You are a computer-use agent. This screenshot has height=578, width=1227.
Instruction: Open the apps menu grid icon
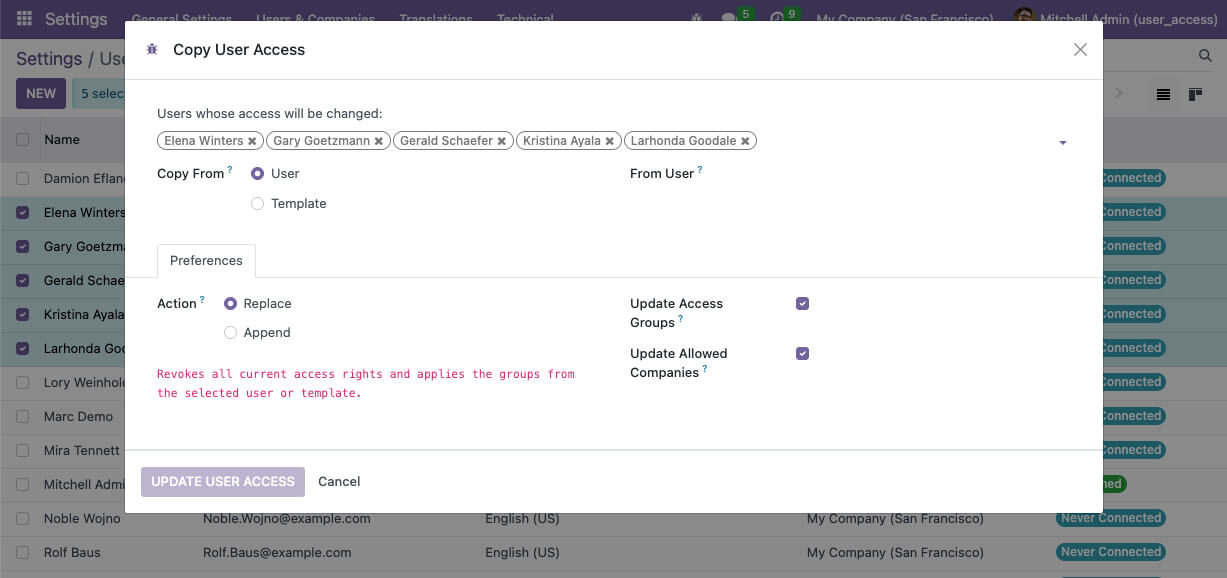tap(22, 18)
